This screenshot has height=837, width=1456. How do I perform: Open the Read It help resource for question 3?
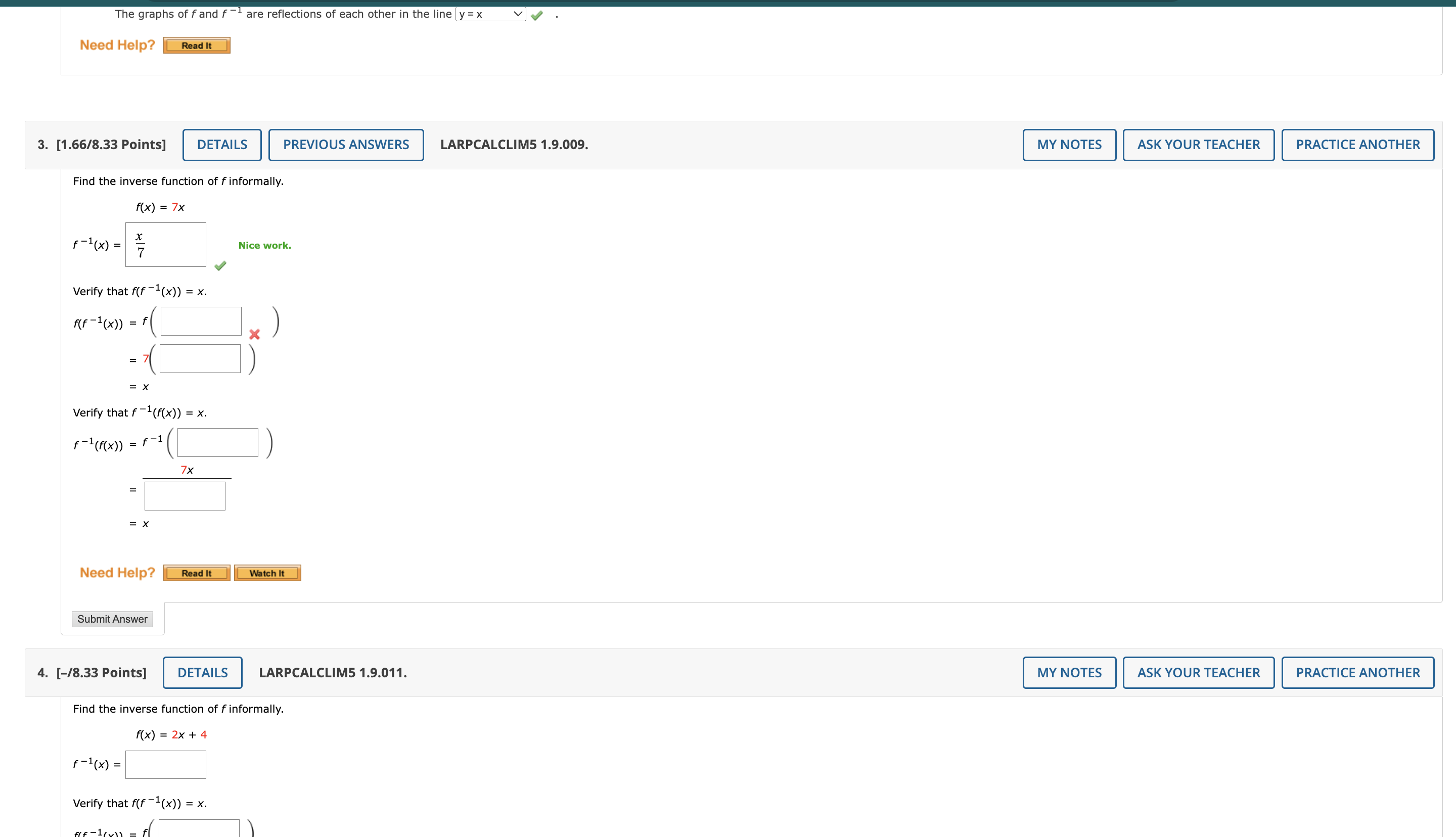click(x=196, y=573)
